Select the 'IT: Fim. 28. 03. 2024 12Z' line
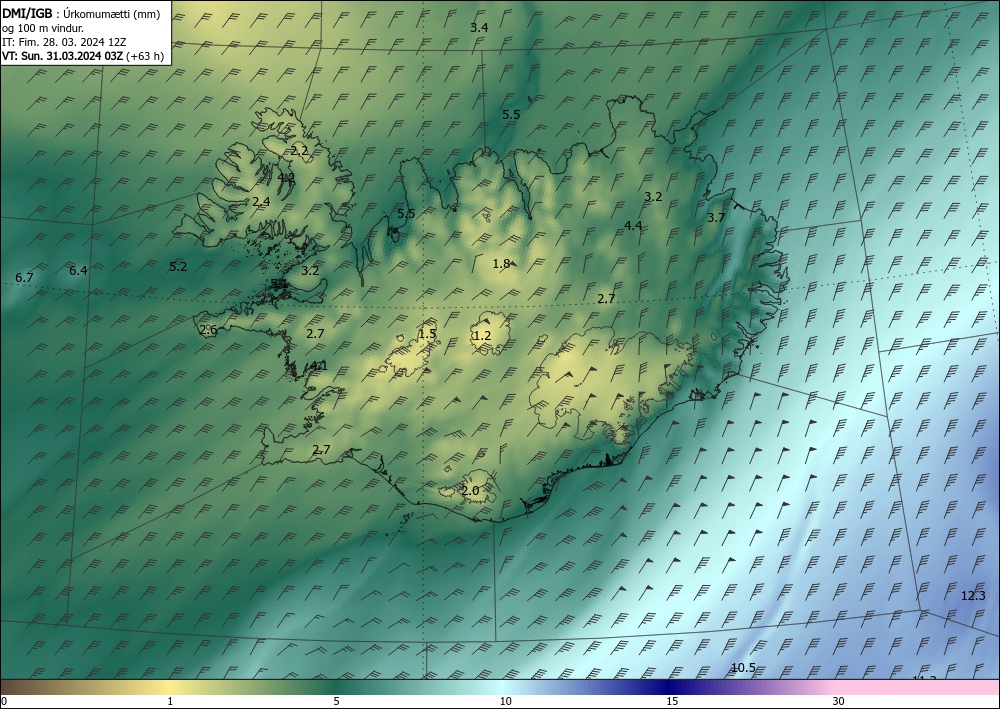Viewport: 1000px width, 709px height. pos(64,42)
